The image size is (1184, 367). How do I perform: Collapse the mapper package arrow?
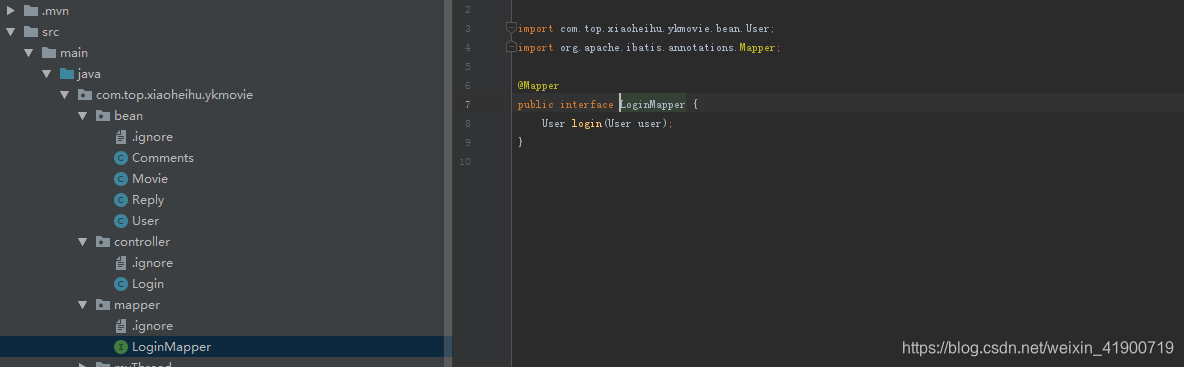(x=83, y=305)
